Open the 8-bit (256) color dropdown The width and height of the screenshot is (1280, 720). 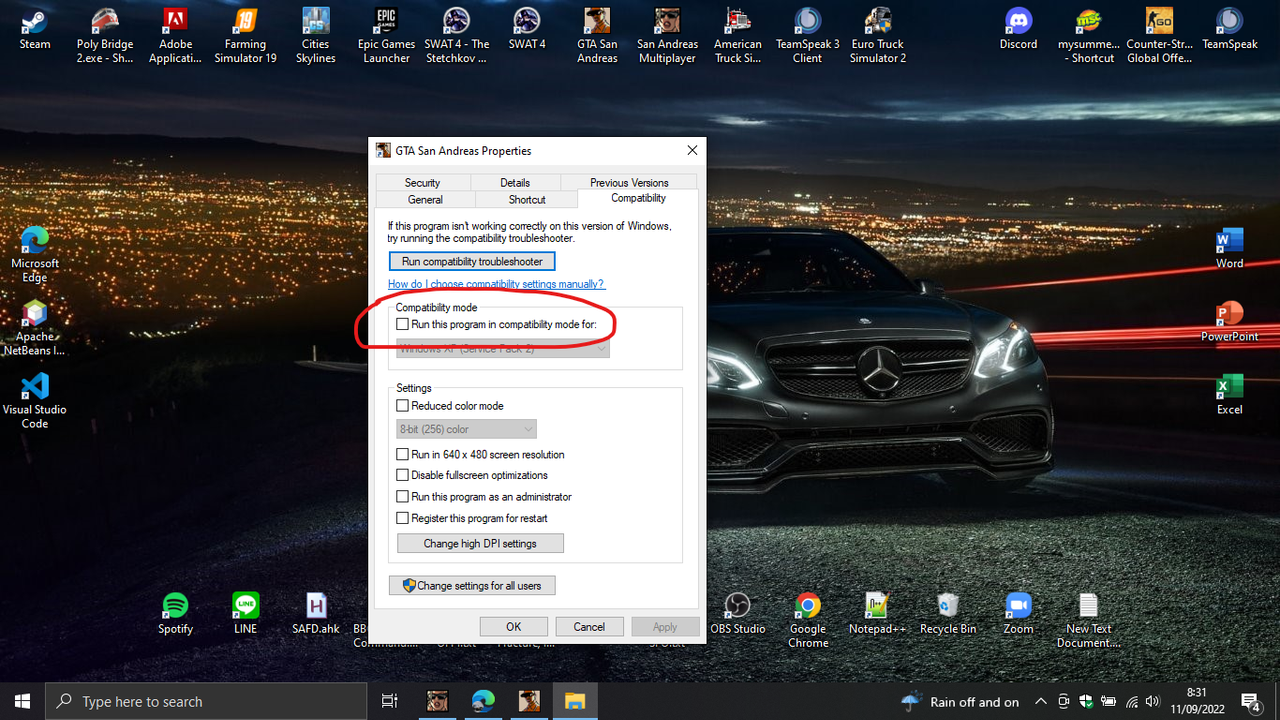(467, 429)
